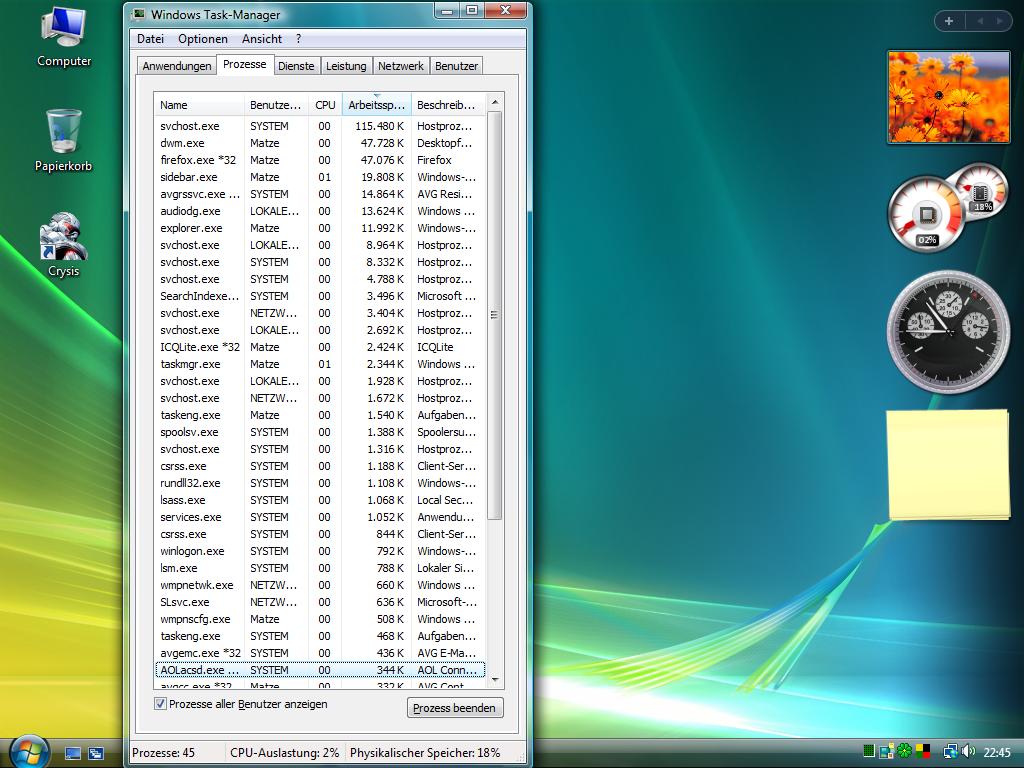Viewport: 1024px width, 768px height.
Task: Open the Ansicht menu
Action: click(262, 39)
